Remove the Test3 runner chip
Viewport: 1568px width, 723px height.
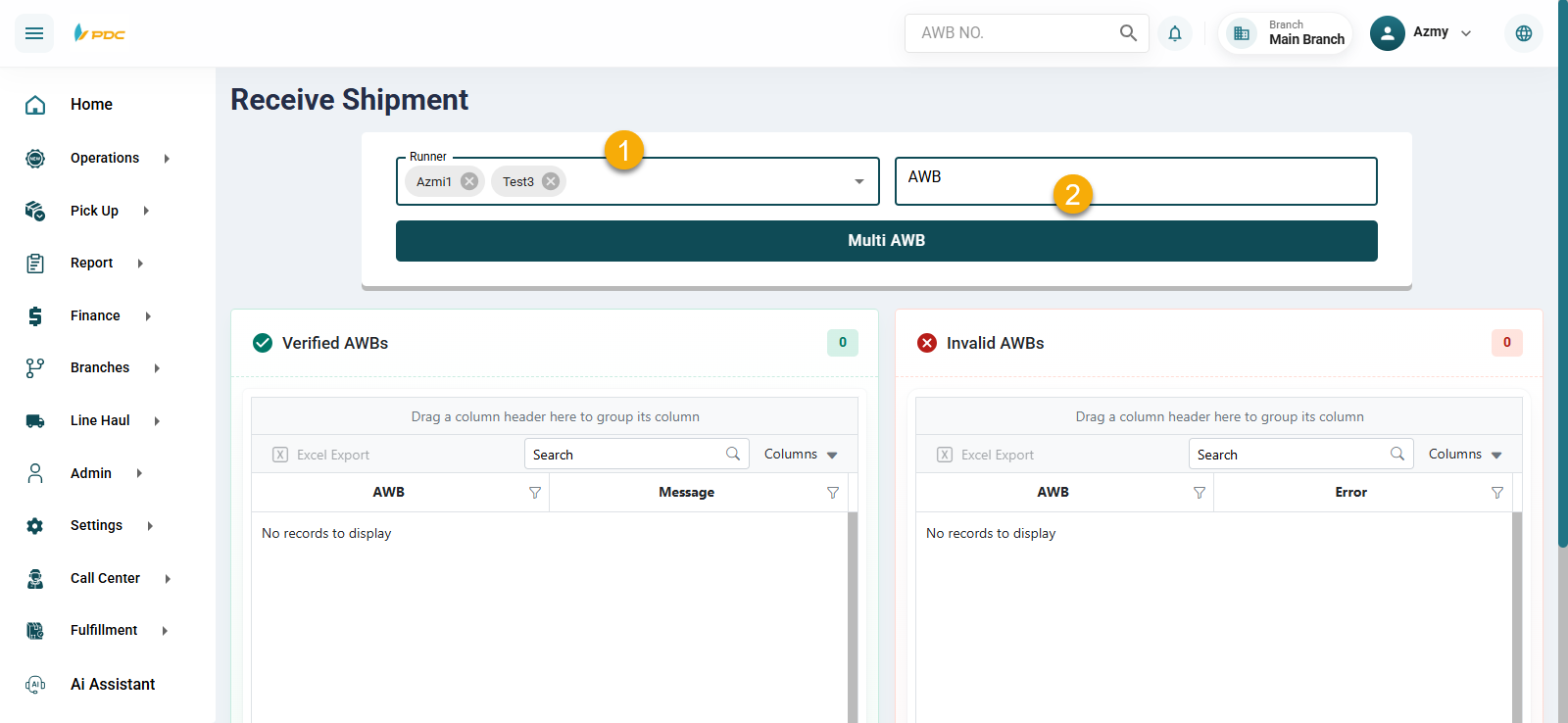tap(551, 181)
